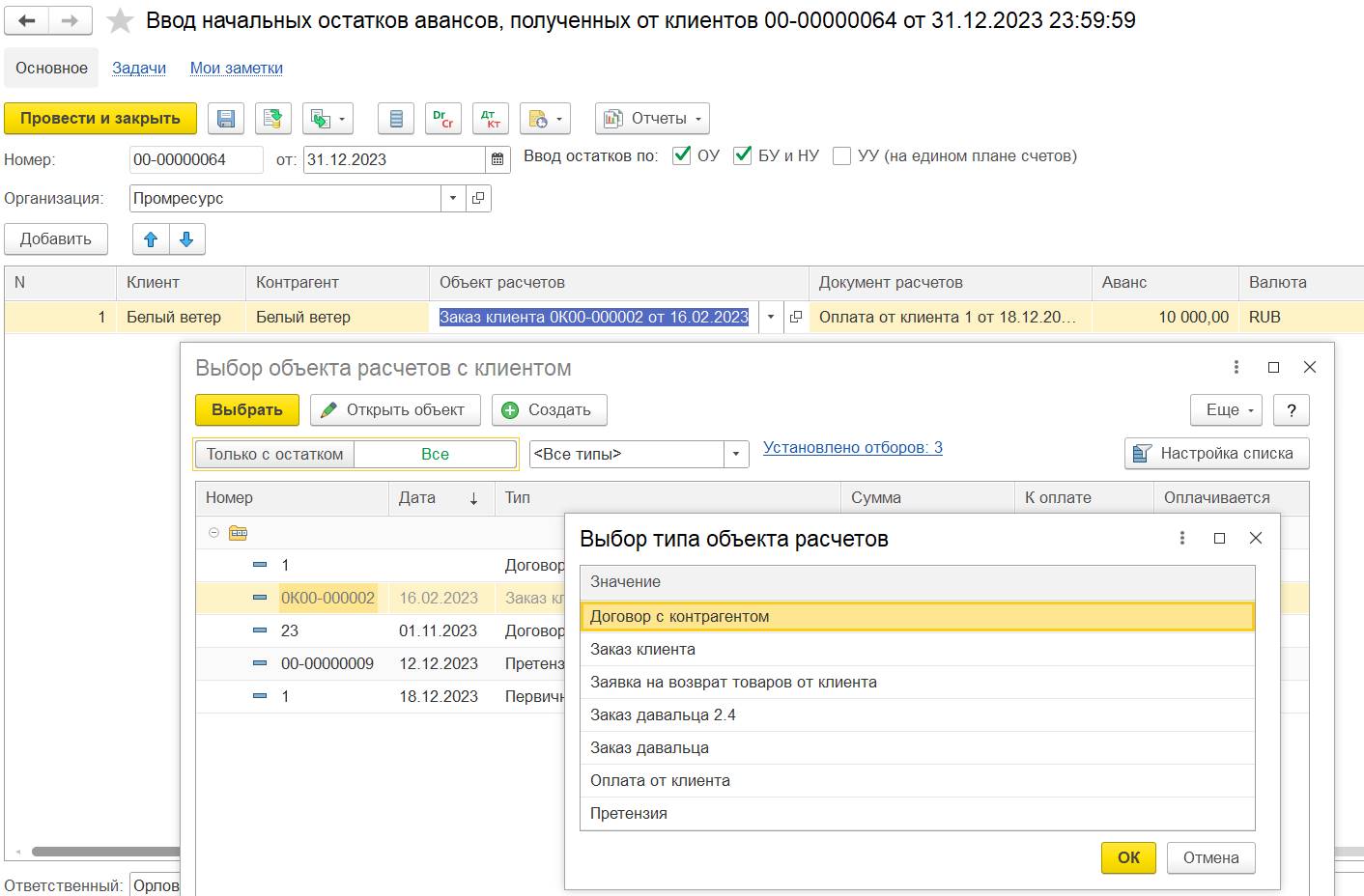Select Заказ клиента in type list
The width and height of the screenshot is (1364, 896).
tap(917, 650)
